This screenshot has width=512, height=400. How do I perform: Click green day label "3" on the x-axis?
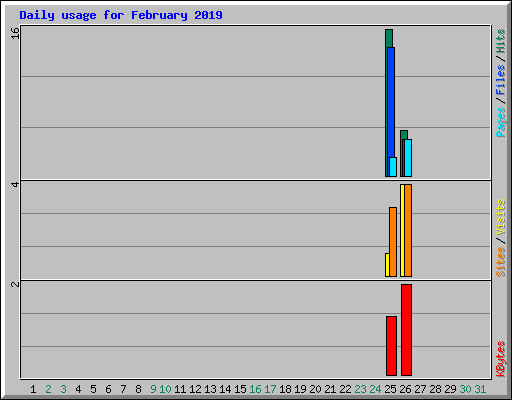tap(63, 389)
